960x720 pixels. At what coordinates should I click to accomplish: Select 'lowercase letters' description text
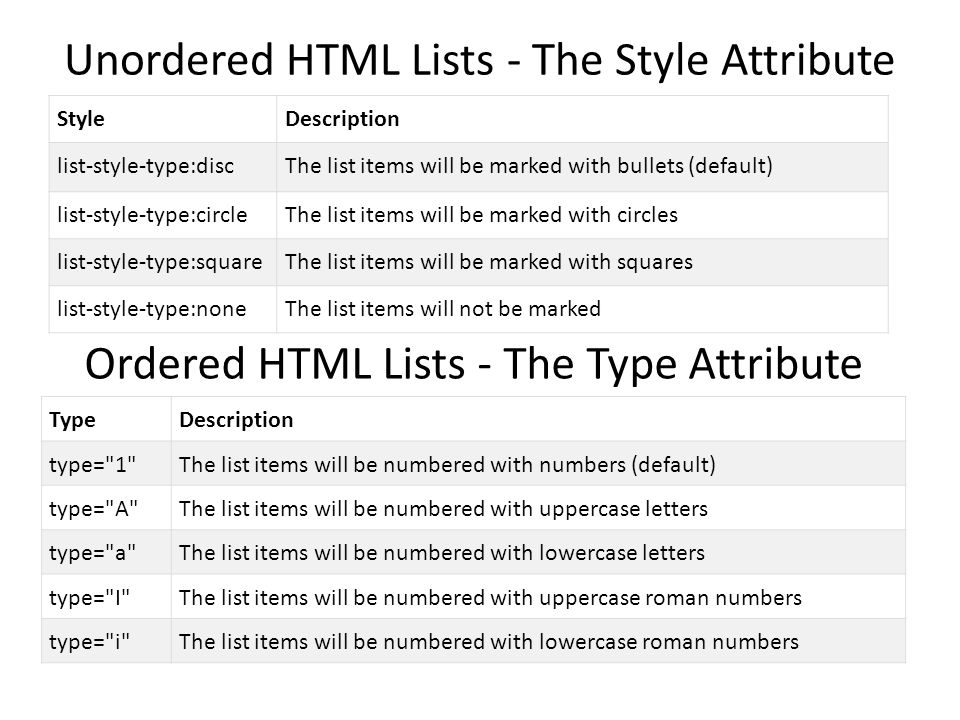441,553
